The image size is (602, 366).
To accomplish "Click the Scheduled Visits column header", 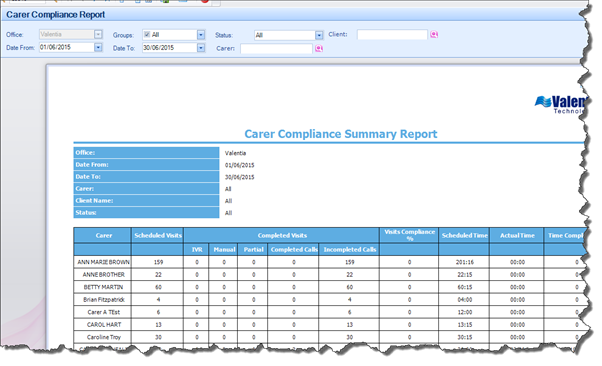I will click(x=157, y=235).
